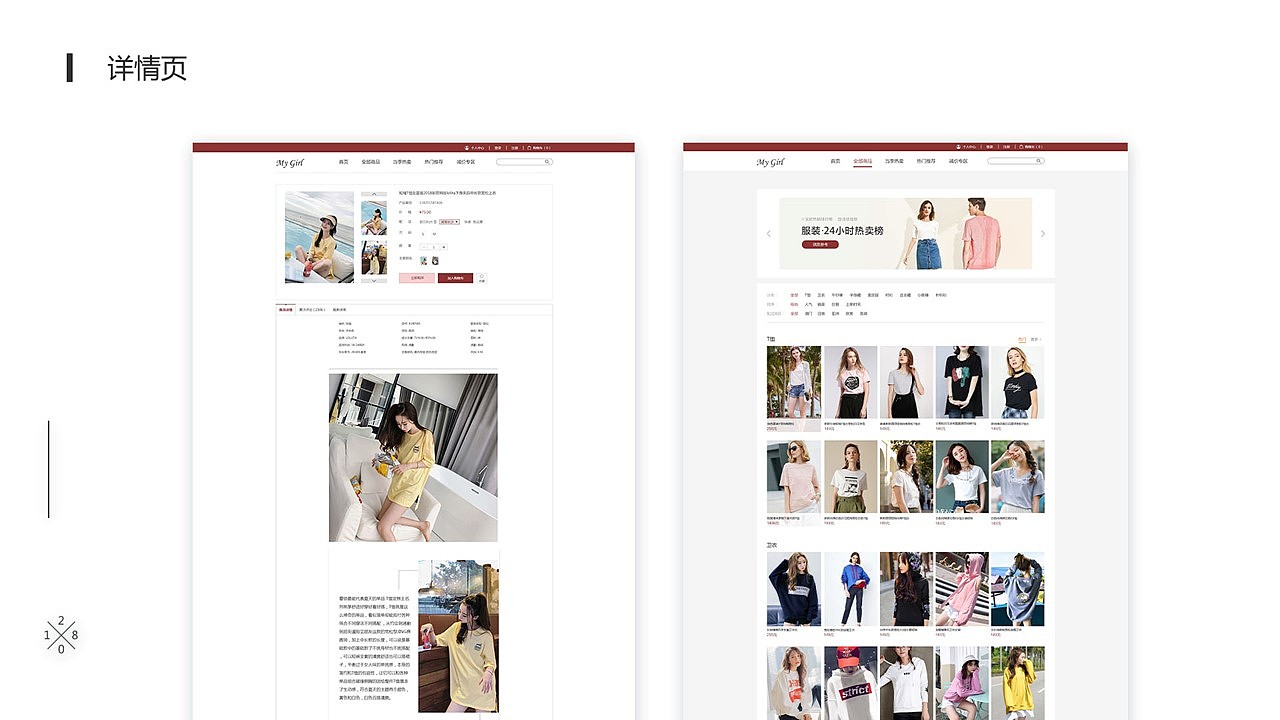The width and height of the screenshot is (1280, 720).
Task: Open the yellow sweatshirt product at bottom right
Action: click(1017, 682)
